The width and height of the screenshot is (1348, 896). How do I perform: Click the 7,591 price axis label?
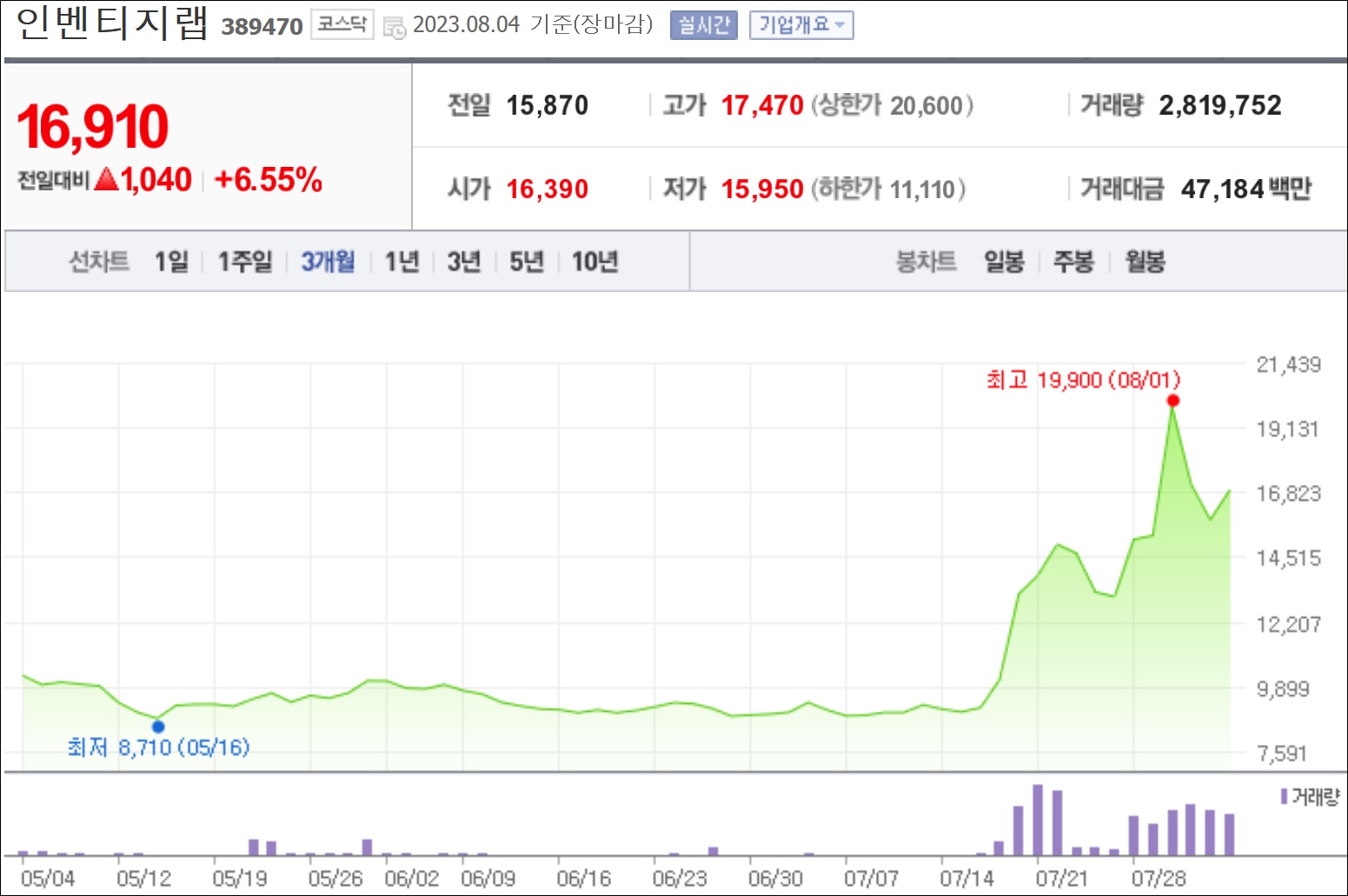tap(1282, 753)
